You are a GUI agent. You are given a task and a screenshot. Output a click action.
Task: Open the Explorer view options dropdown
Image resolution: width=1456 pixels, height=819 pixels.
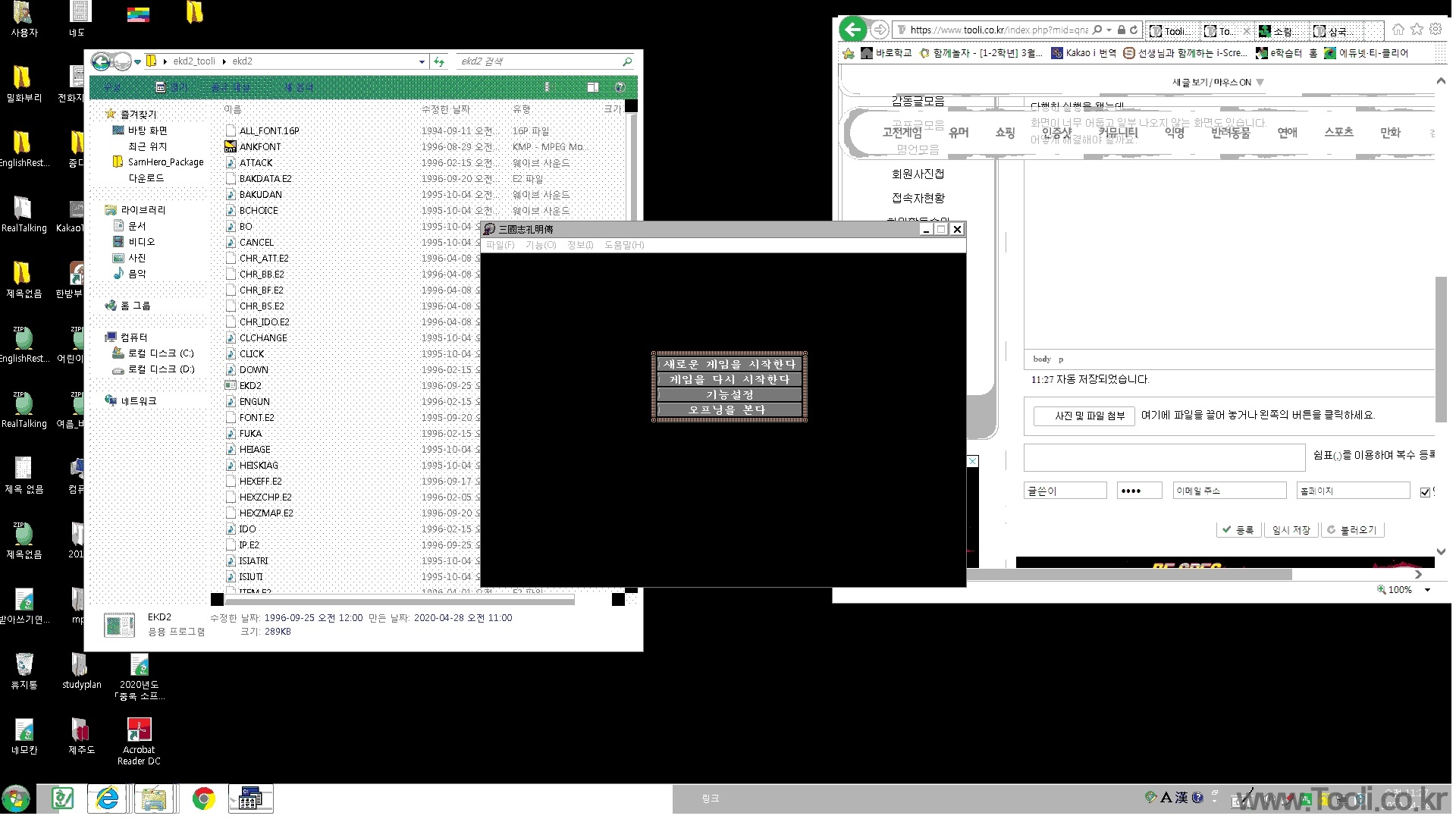click(x=547, y=87)
